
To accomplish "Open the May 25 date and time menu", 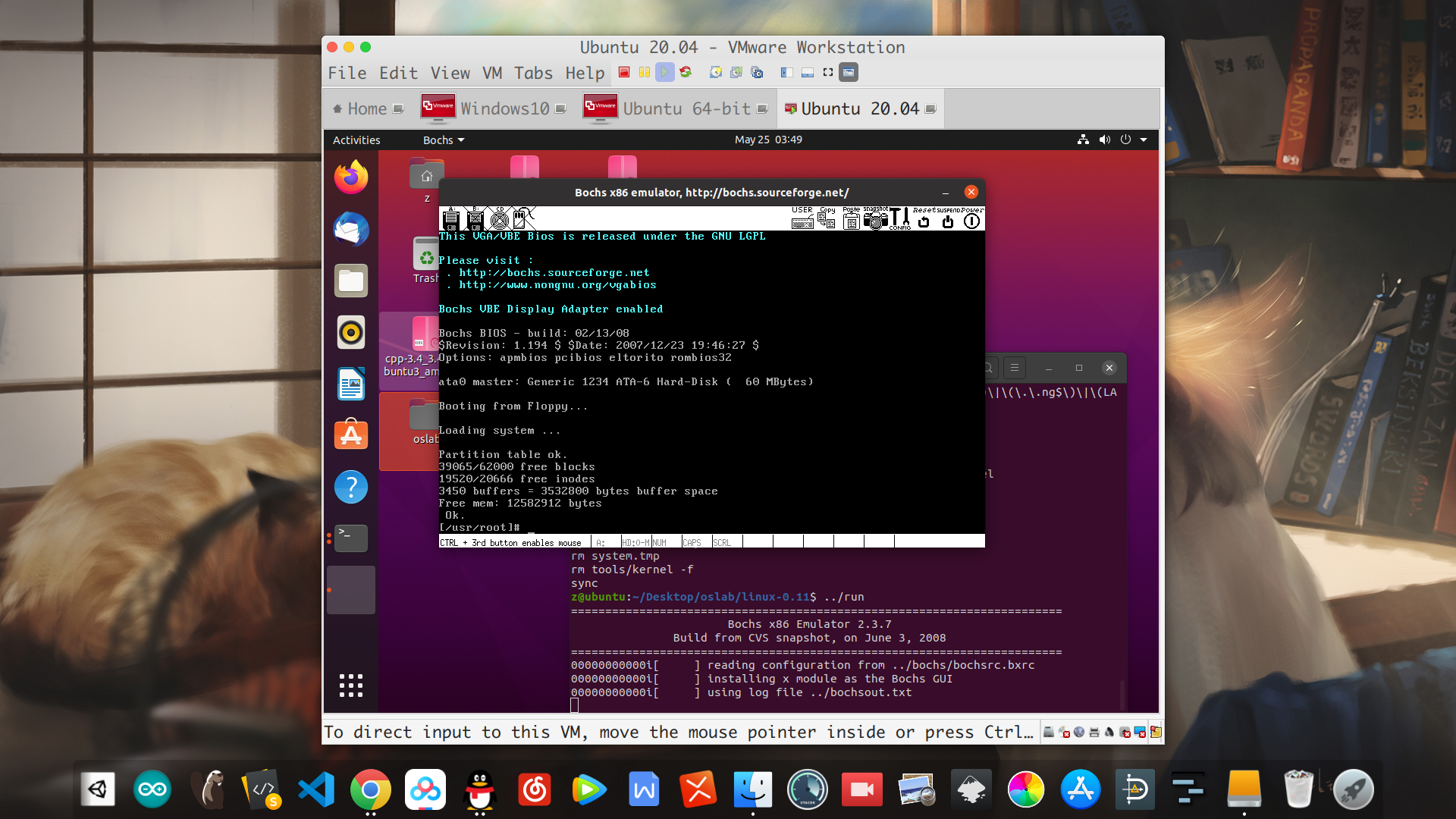I will 768,140.
